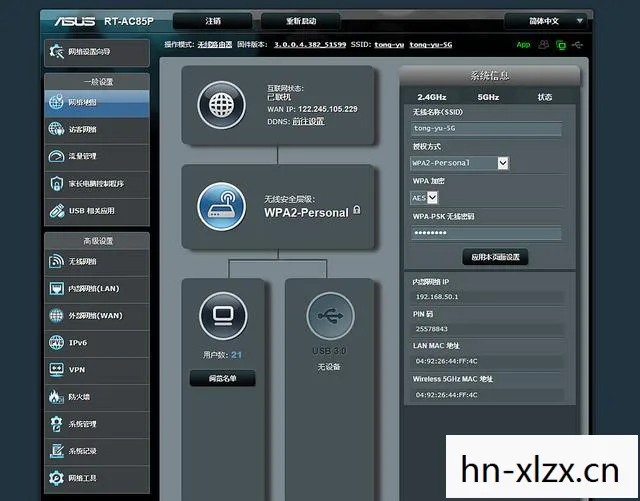This screenshot has width=640, height=501.
Task: Click the wireless router operation mode link
Action: 215,45
